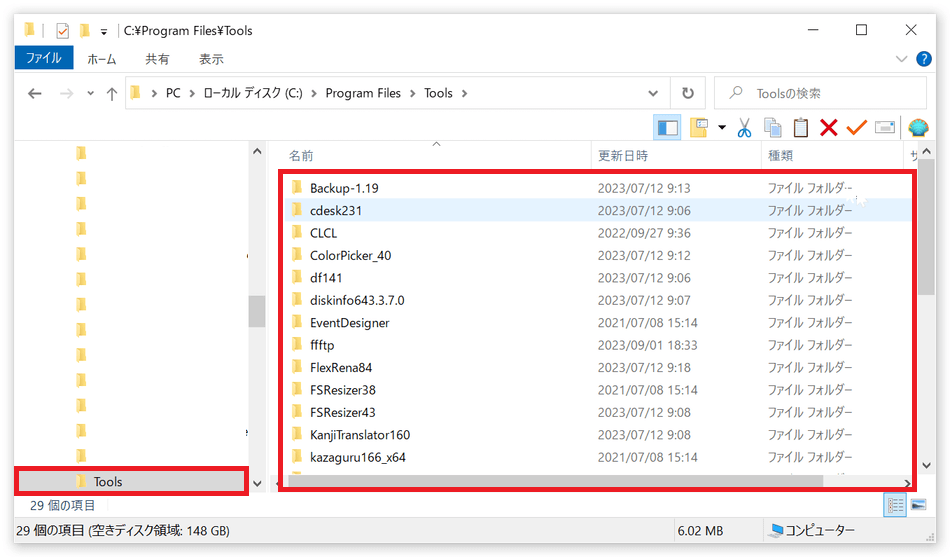Switch to the 表示 ribbon tab

point(211,59)
